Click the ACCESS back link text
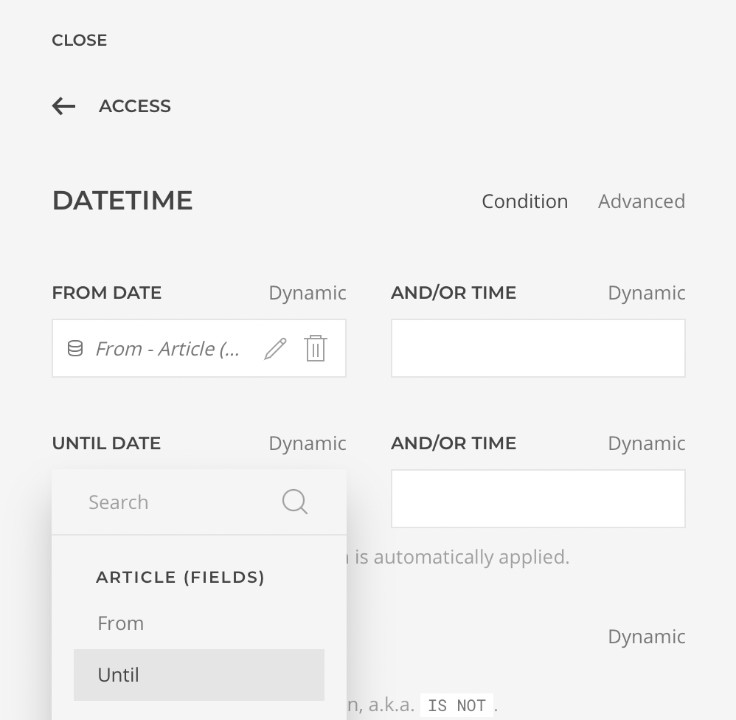Viewport: 736px width, 720px height. point(135,106)
